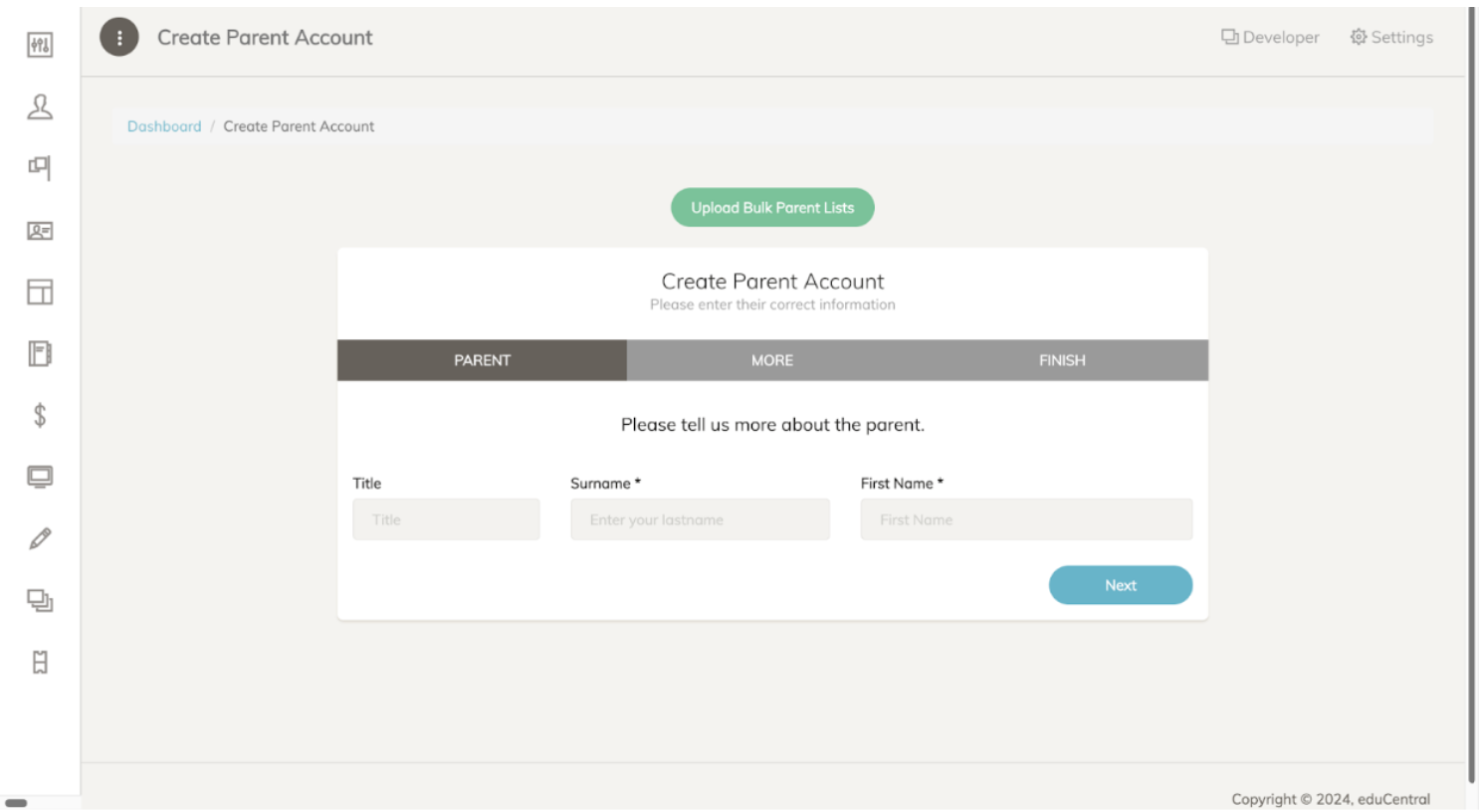Focus the Surname input field
1480x812 pixels.
700,519
